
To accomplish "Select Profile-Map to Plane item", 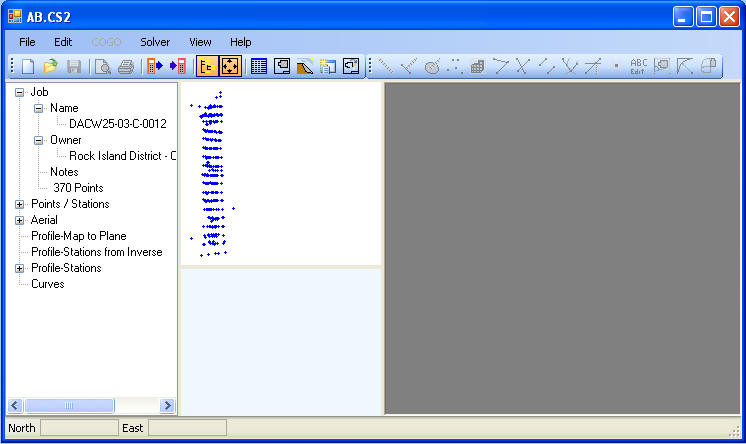I will click(79, 236).
